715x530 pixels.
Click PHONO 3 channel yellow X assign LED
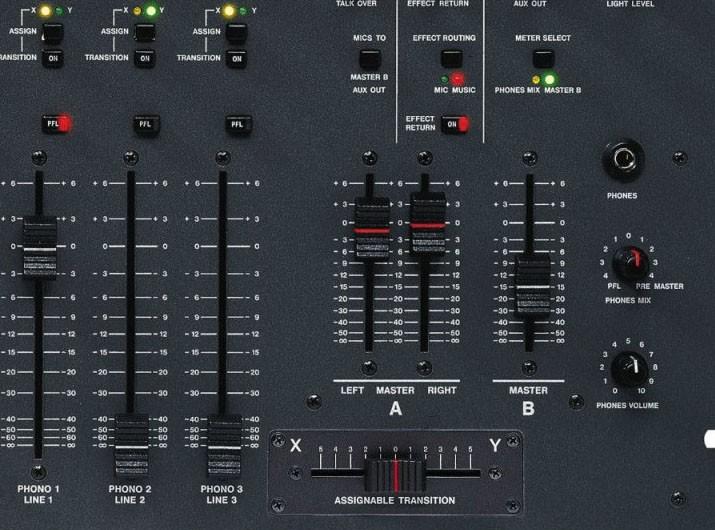(x=229, y=11)
